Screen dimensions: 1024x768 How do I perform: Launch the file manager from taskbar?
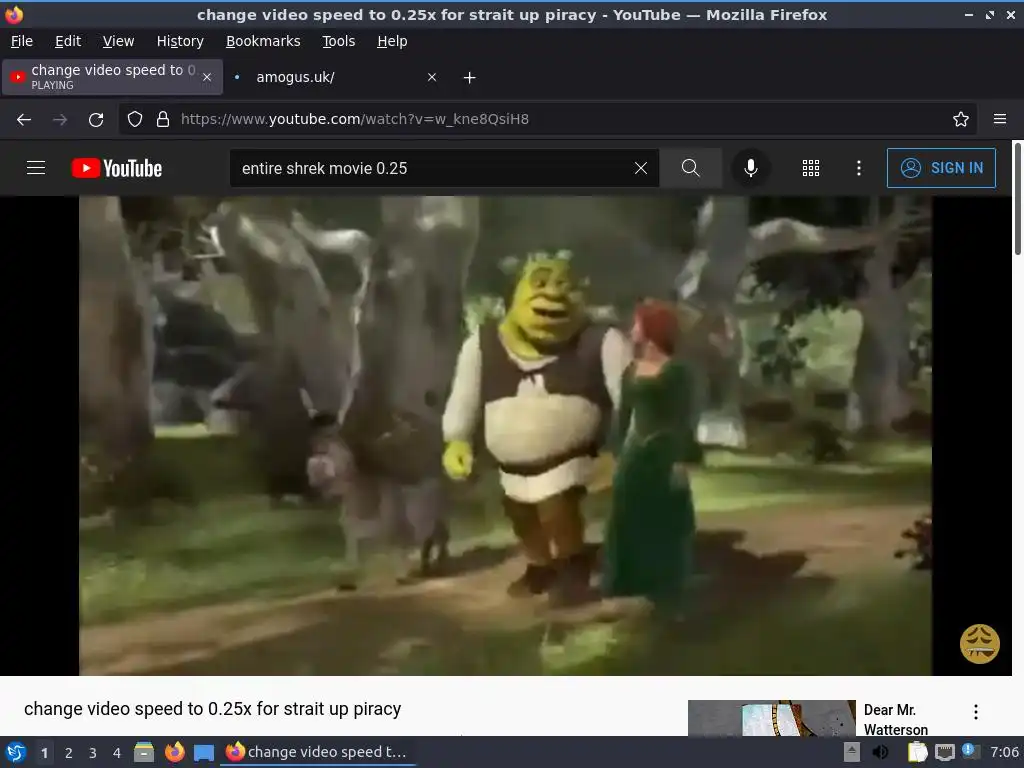coord(144,752)
